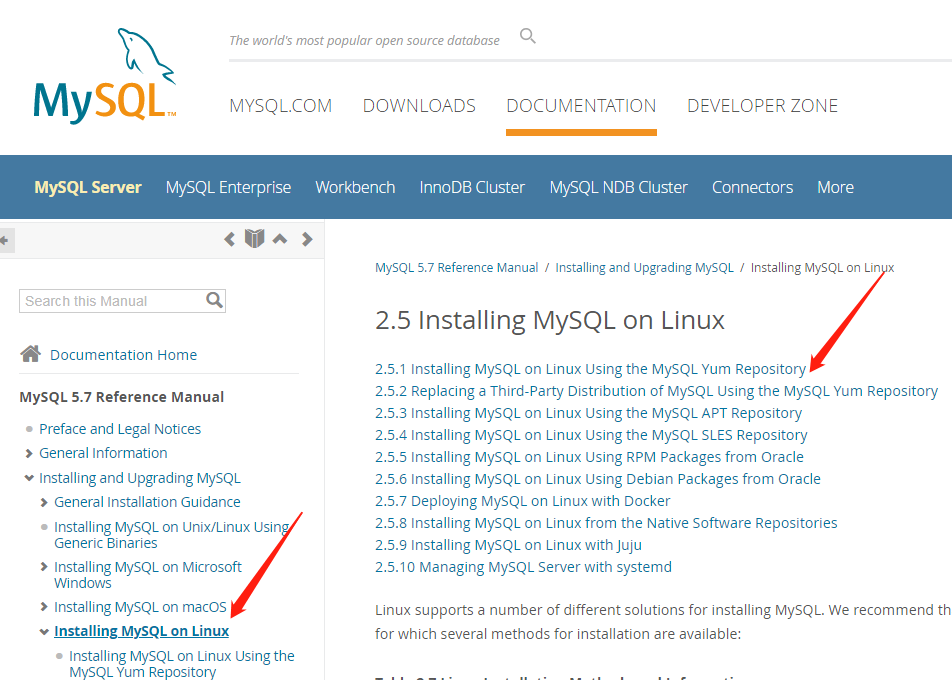Click the top site search field

click(364, 40)
